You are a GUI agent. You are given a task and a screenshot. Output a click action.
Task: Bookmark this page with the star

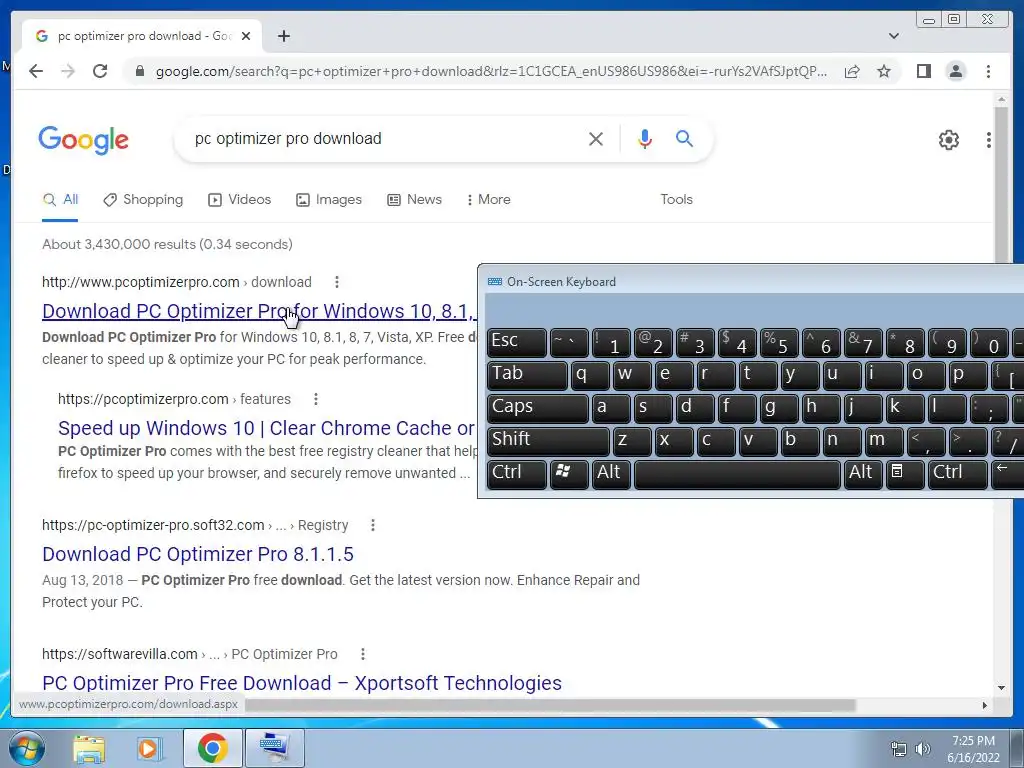[x=884, y=71]
